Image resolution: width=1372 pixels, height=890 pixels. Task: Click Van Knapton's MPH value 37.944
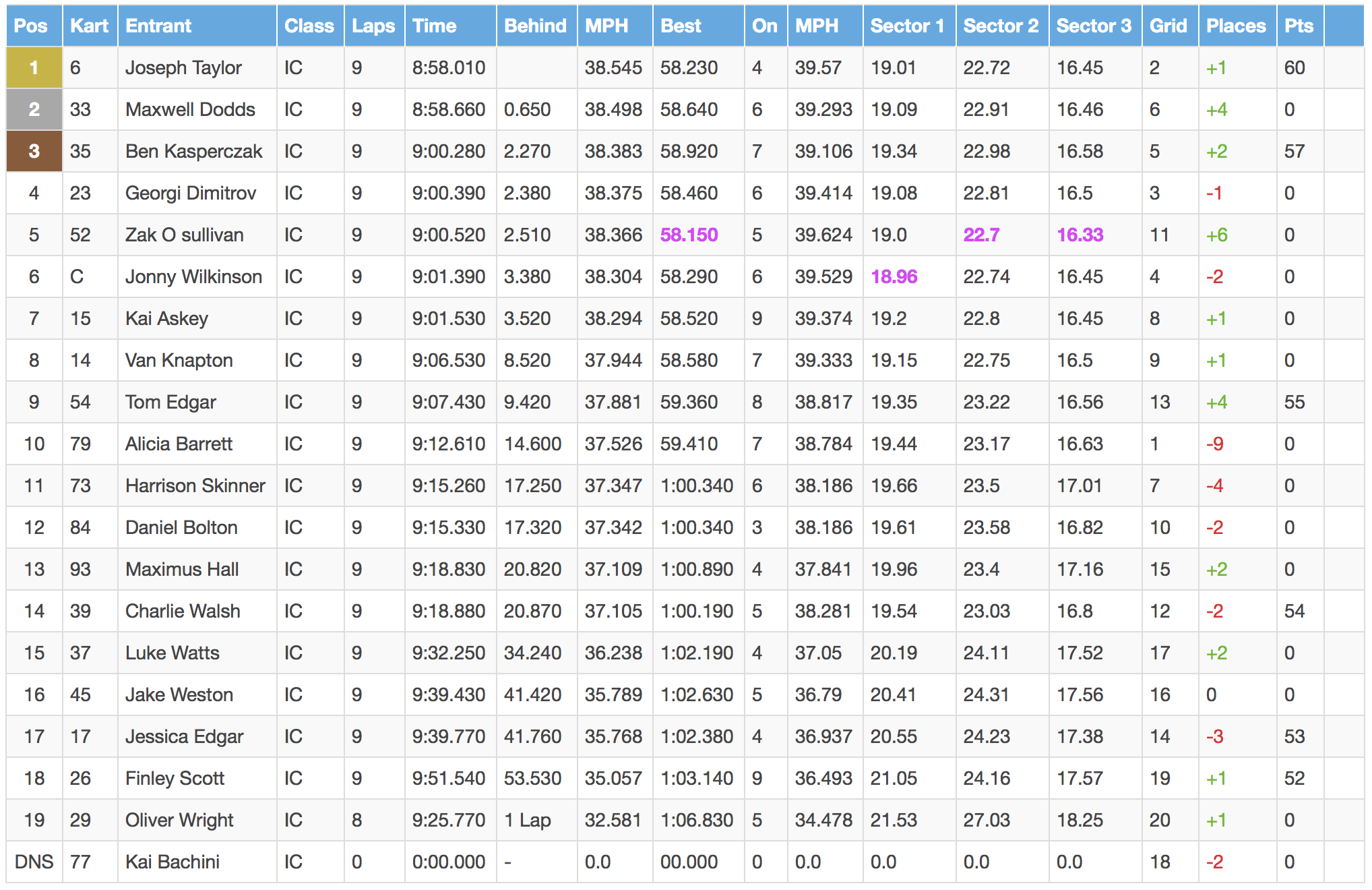[x=613, y=360]
